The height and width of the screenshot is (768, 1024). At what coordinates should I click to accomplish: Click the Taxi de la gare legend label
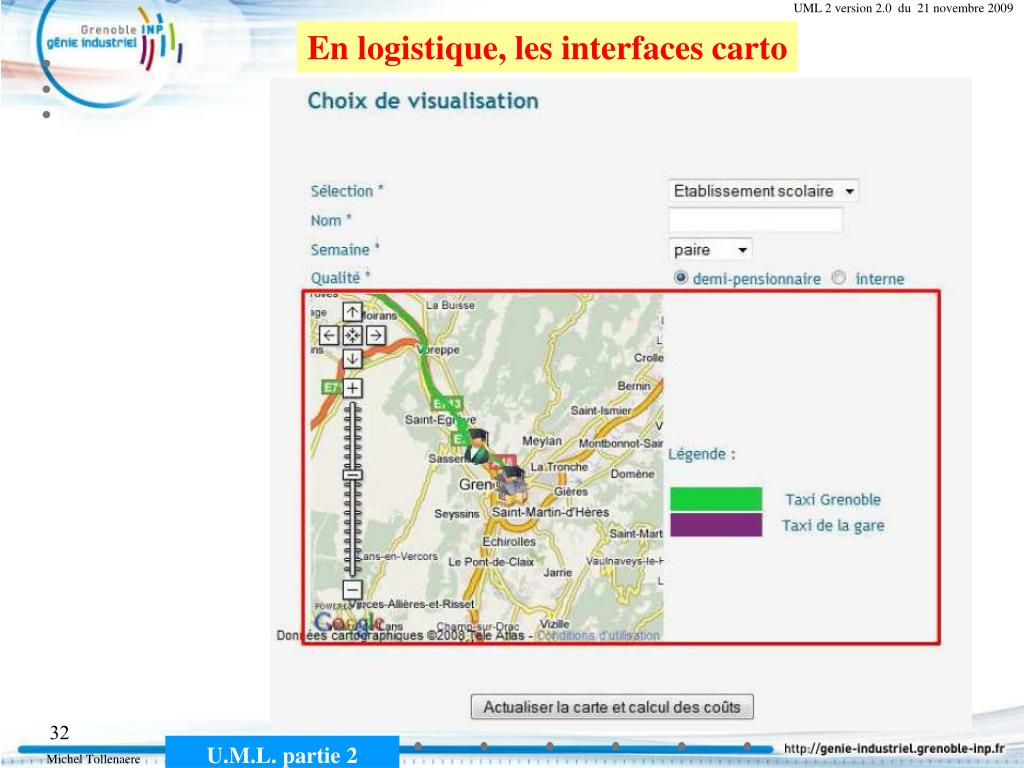click(833, 526)
